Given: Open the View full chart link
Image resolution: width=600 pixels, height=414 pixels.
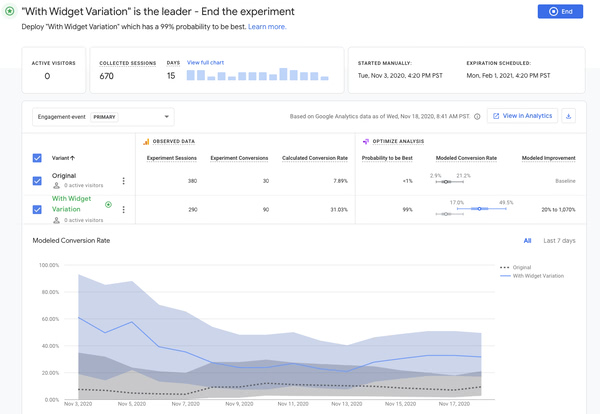Looking at the screenshot, I should pos(205,62).
